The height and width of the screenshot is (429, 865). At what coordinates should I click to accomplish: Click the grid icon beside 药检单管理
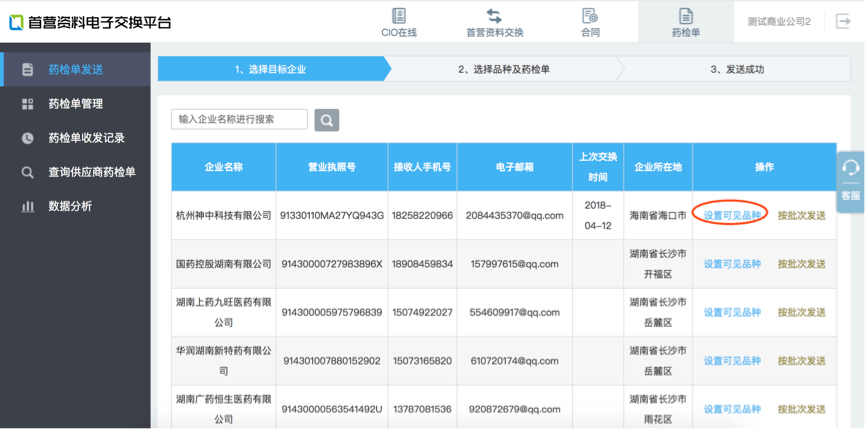(x=27, y=104)
